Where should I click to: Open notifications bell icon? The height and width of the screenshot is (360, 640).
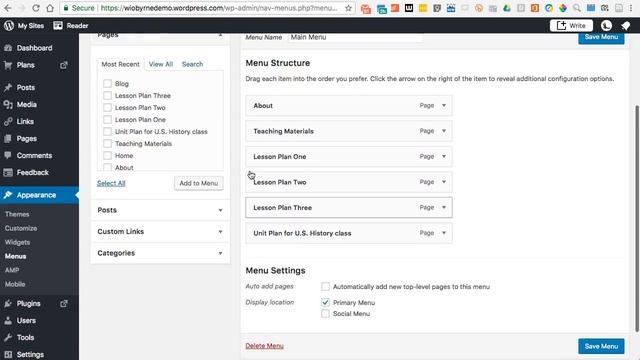click(x=625, y=25)
